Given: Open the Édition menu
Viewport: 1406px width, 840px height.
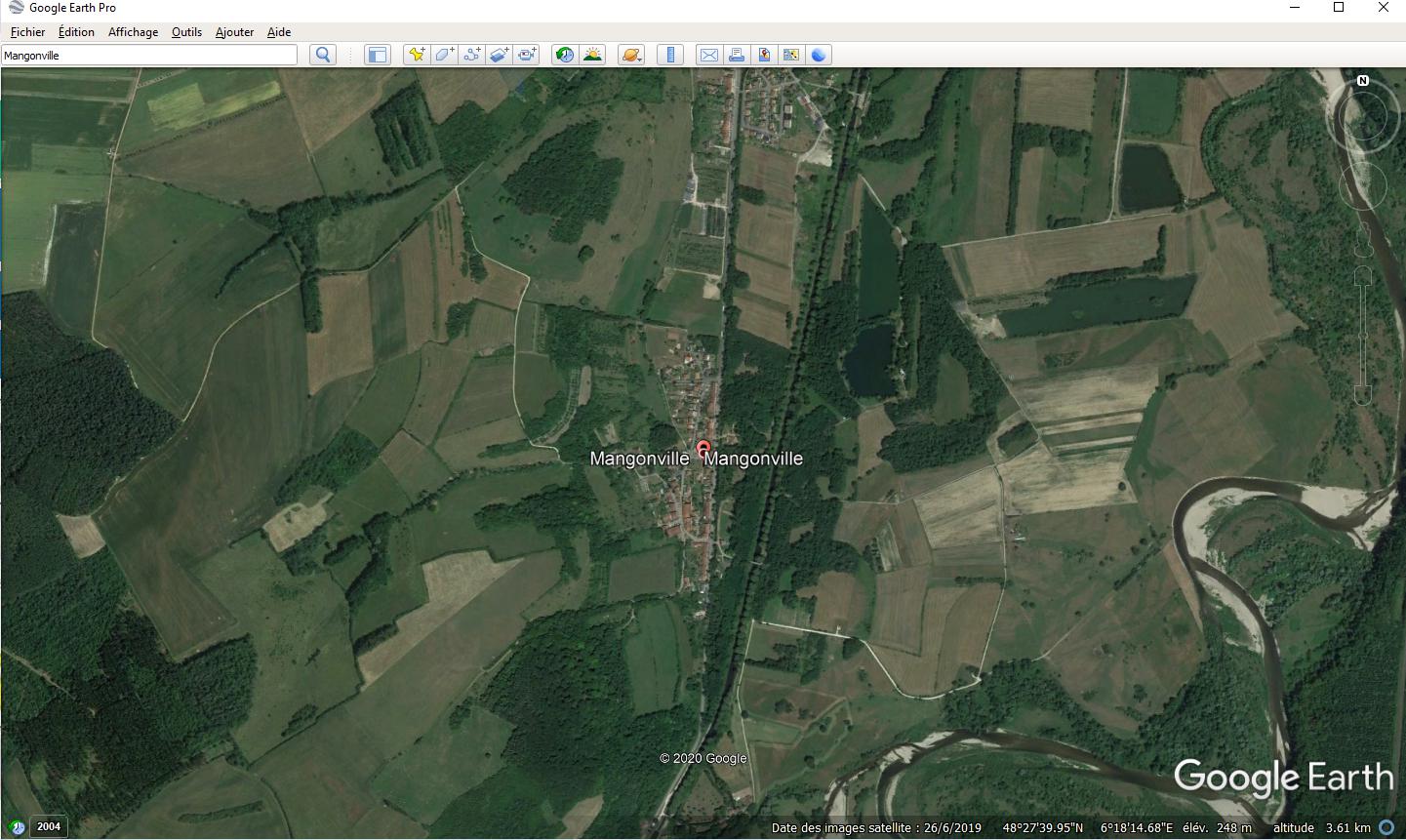Looking at the screenshot, I should pyautogui.click(x=76, y=32).
